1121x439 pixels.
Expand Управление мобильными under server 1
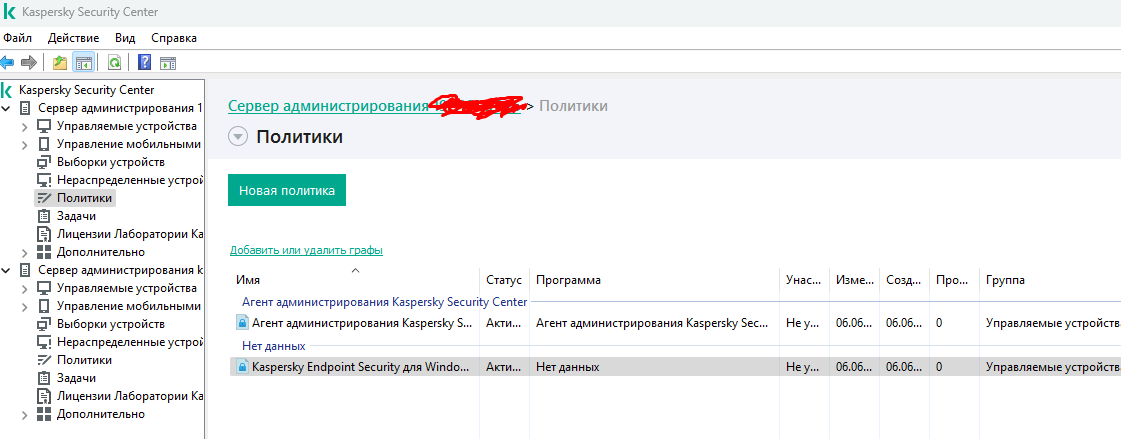pos(25,144)
